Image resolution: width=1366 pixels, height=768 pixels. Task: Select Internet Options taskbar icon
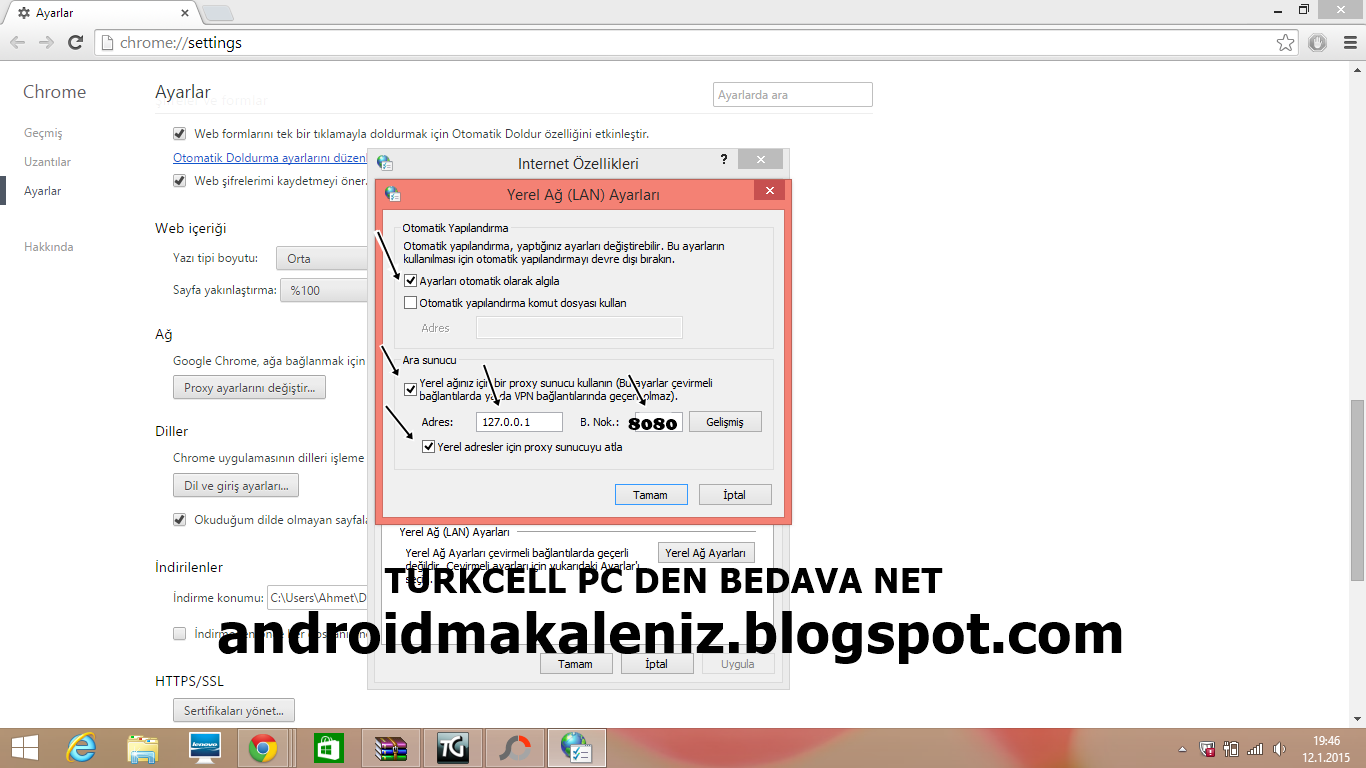[x=577, y=748]
